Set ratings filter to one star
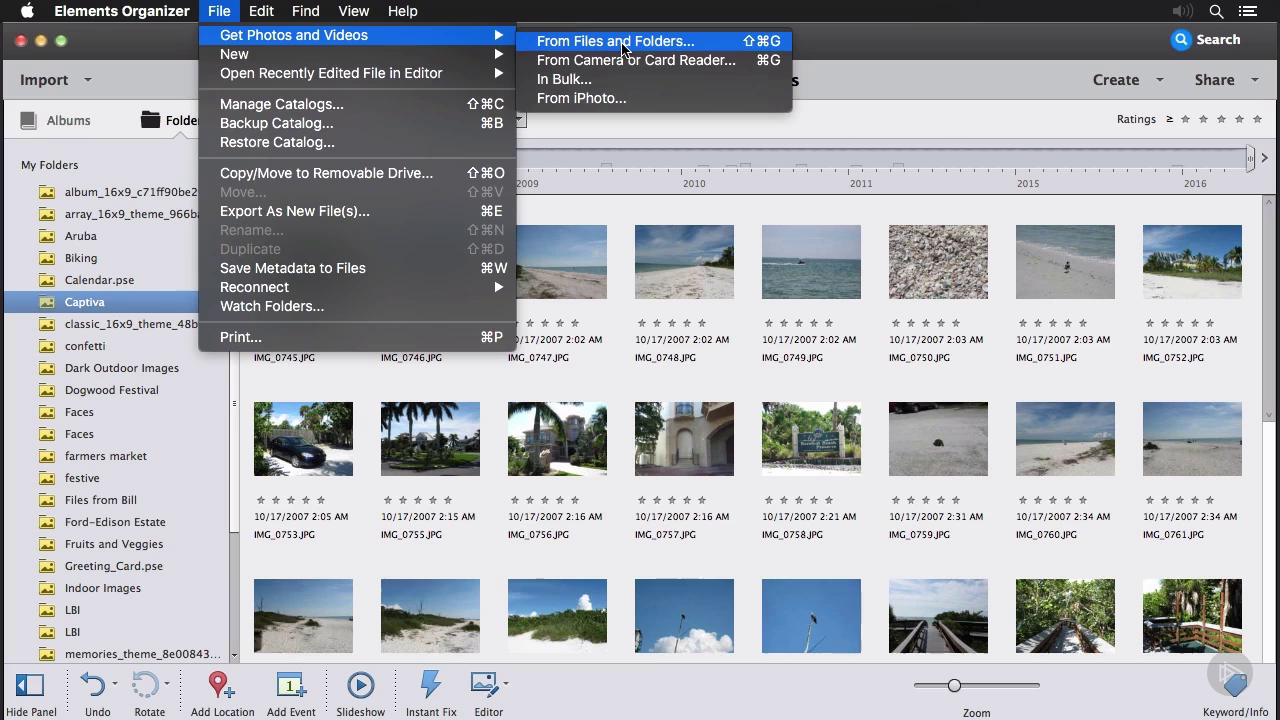The width and height of the screenshot is (1280, 720). click(x=1185, y=119)
